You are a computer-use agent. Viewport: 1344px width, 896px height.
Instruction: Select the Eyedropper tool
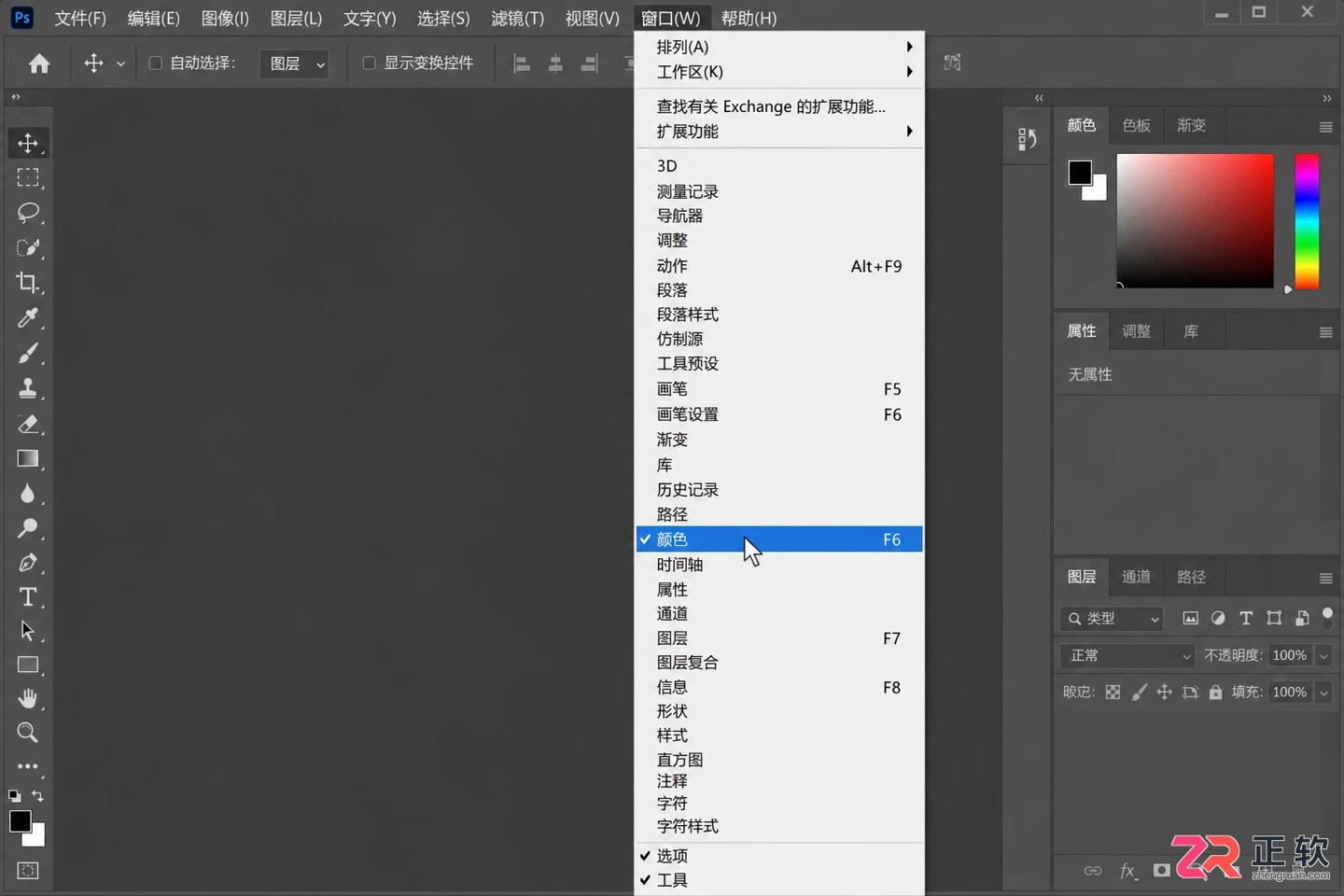pyautogui.click(x=28, y=318)
